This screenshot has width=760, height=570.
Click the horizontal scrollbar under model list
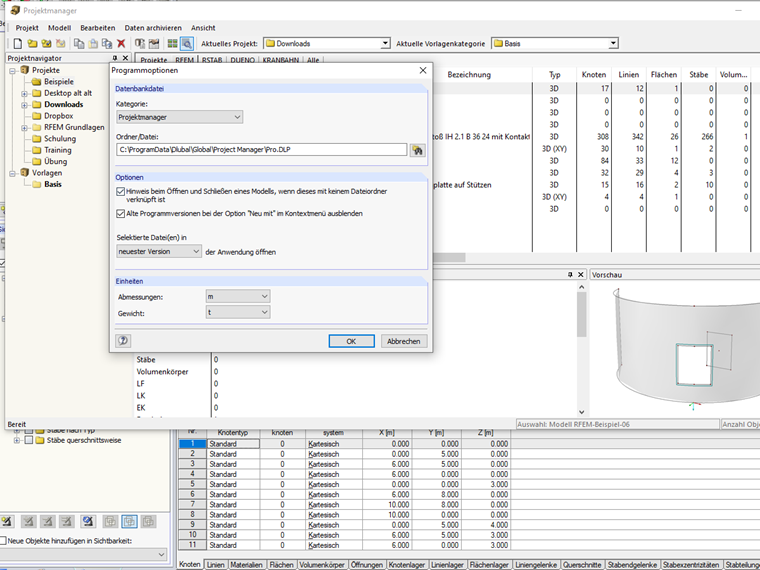click(x=449, y=257)
